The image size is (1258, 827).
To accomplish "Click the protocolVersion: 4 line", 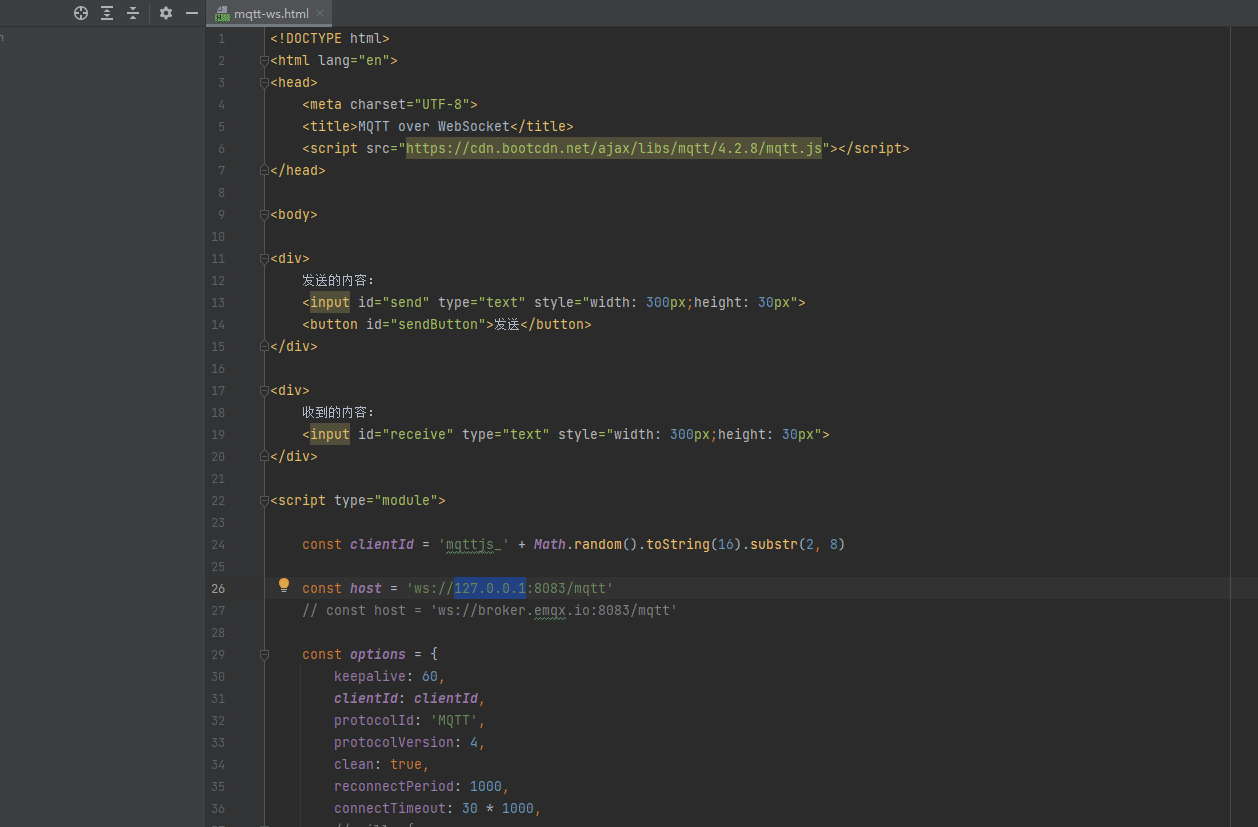I will click(410, 742).
